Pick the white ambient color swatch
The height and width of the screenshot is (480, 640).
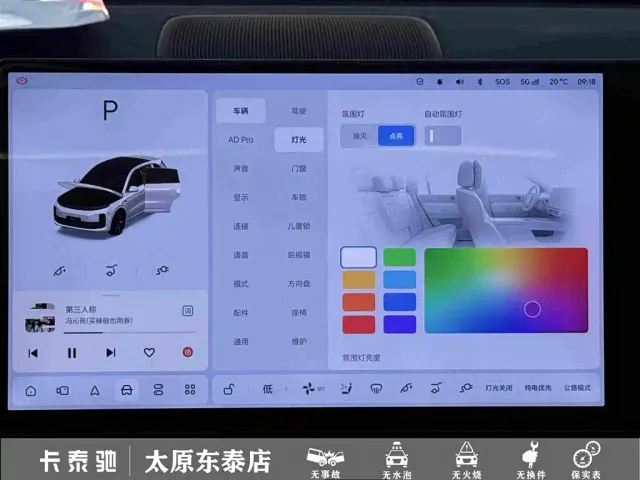pos(358,257)
